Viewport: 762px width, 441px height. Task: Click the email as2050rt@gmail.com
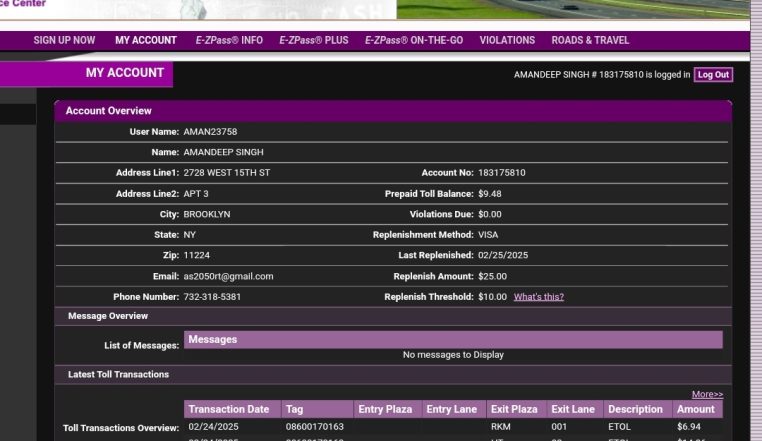tap(228, 276)
